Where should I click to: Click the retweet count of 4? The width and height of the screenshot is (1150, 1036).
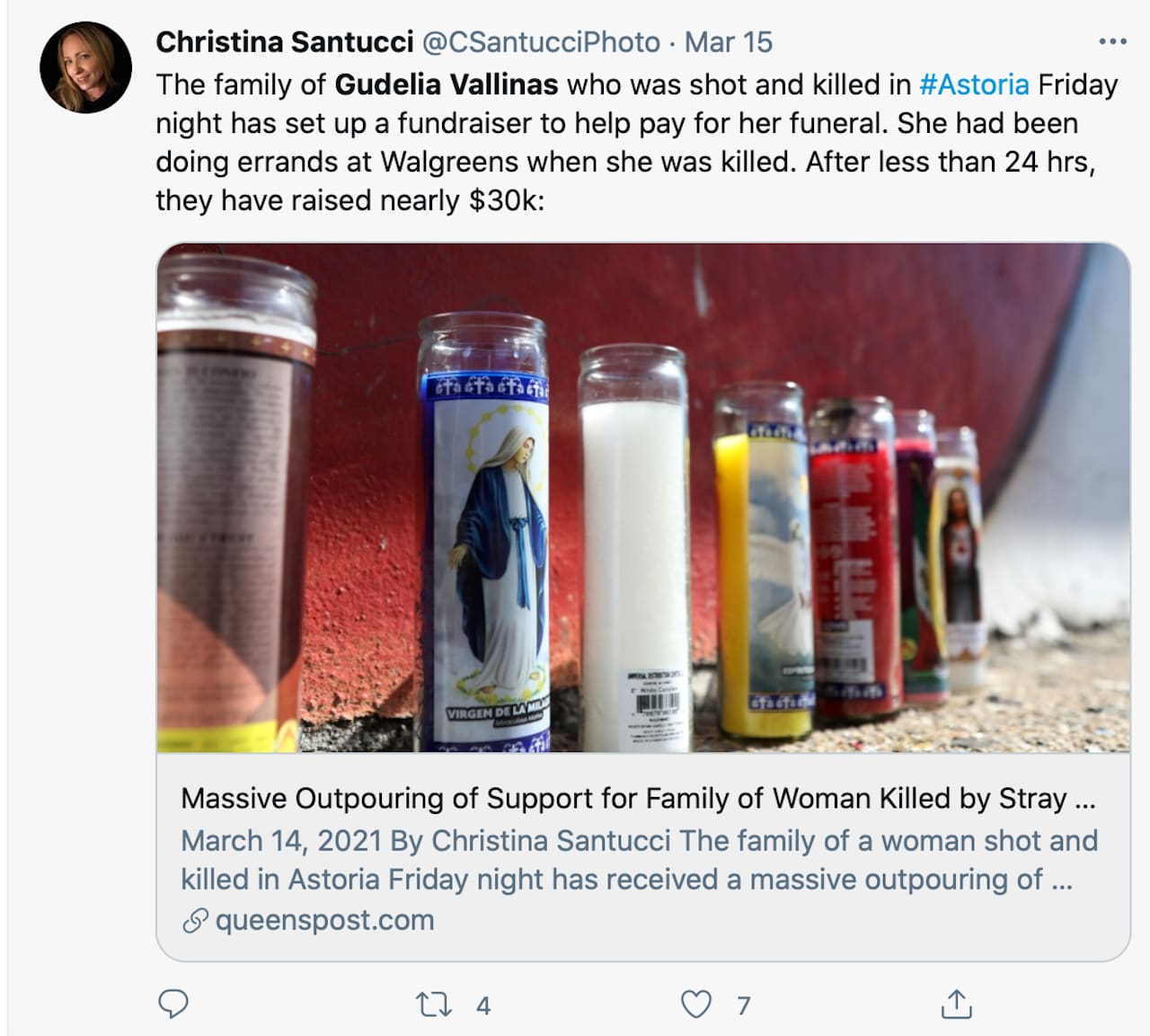tap(483, 1005)
